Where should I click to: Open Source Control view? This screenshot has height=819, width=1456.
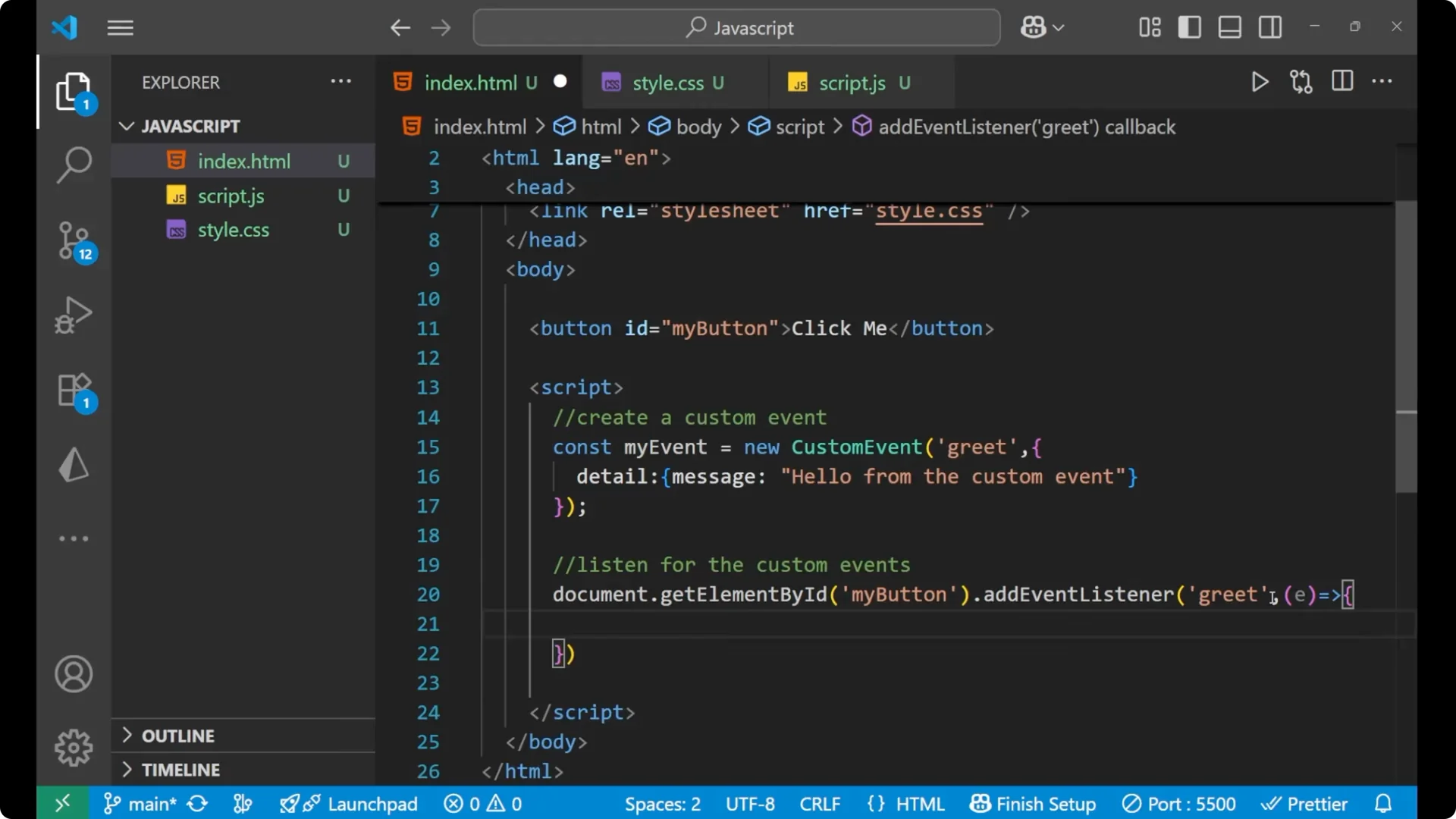[x=74, y=241]
